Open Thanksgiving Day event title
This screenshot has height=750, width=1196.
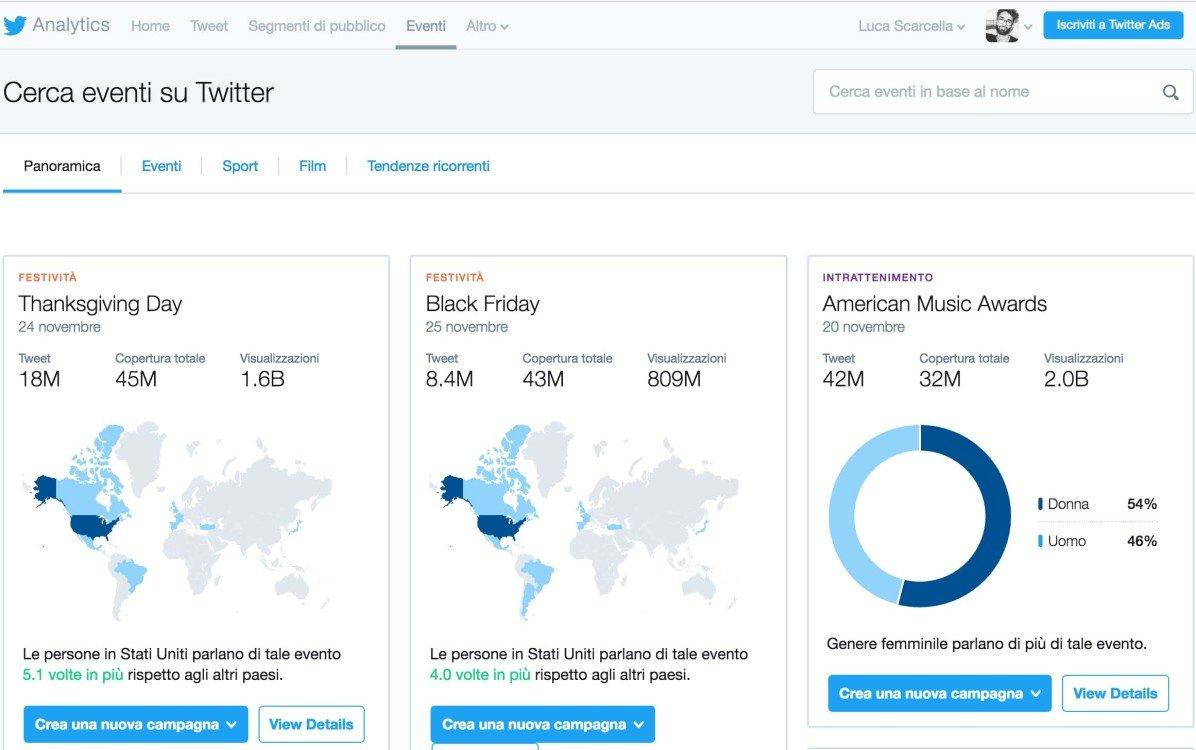click(x=100, y=304)
